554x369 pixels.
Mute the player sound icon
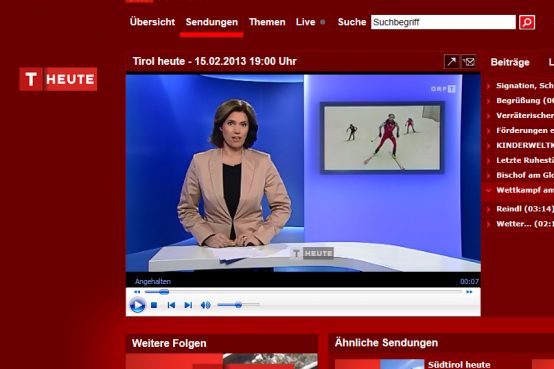(x=205, y=305)
